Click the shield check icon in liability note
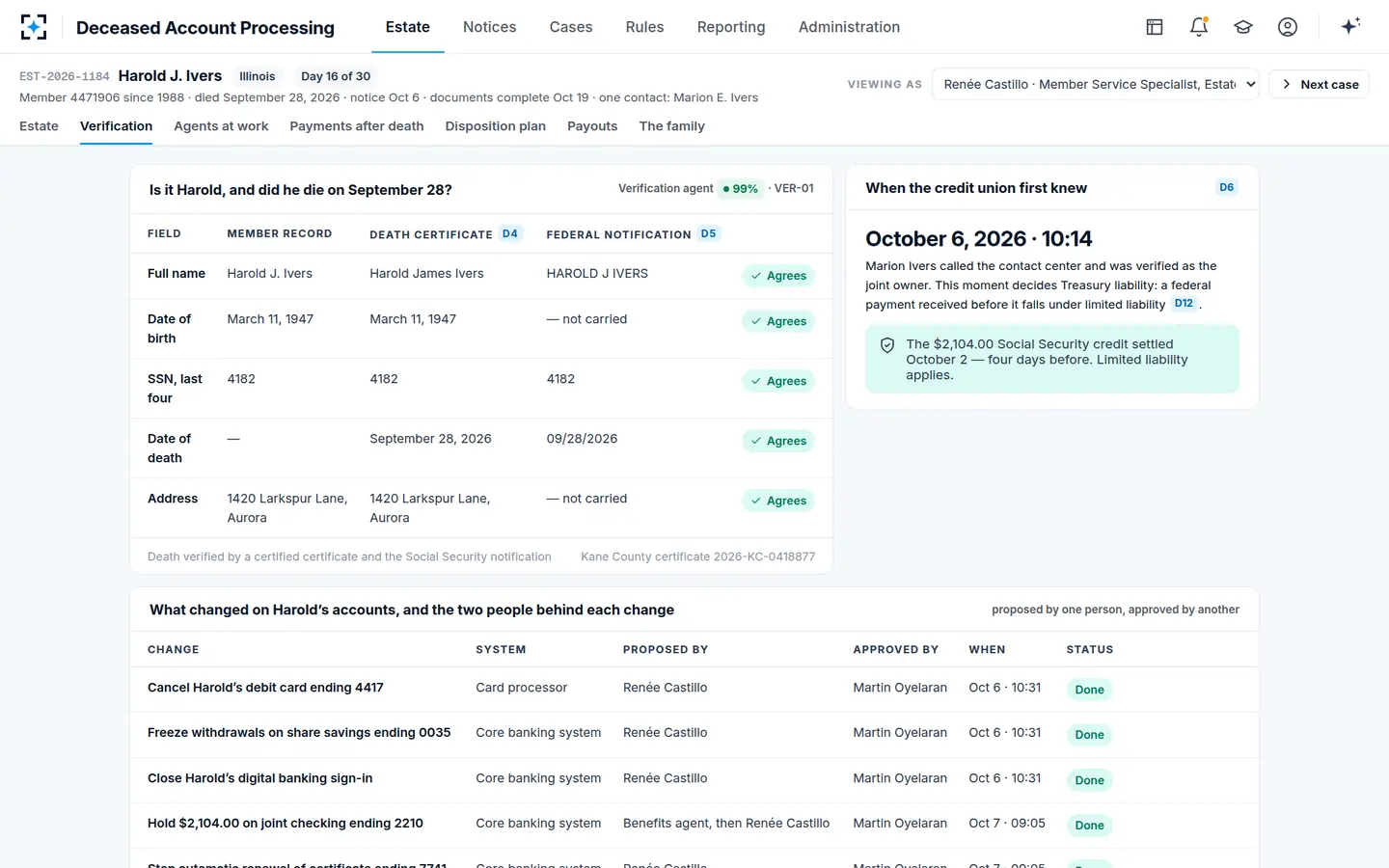This screenshot has height=868, width=1389. [887, 345]
